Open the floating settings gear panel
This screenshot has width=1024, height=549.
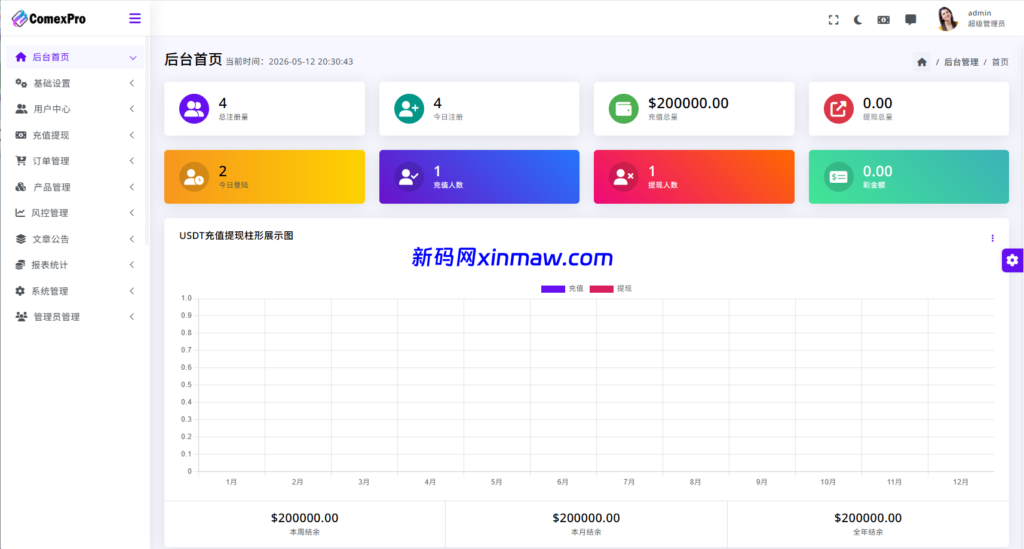click(1012, 260)
